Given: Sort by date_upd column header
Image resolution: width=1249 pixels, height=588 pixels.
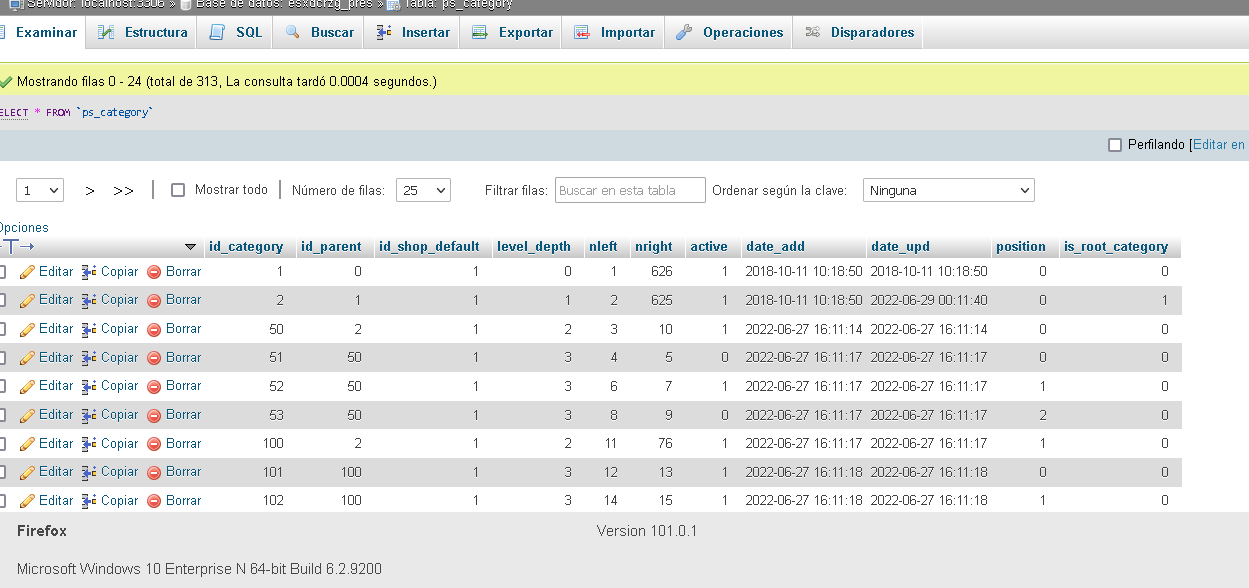Looking at the screenshot, I should coord(901,246).
